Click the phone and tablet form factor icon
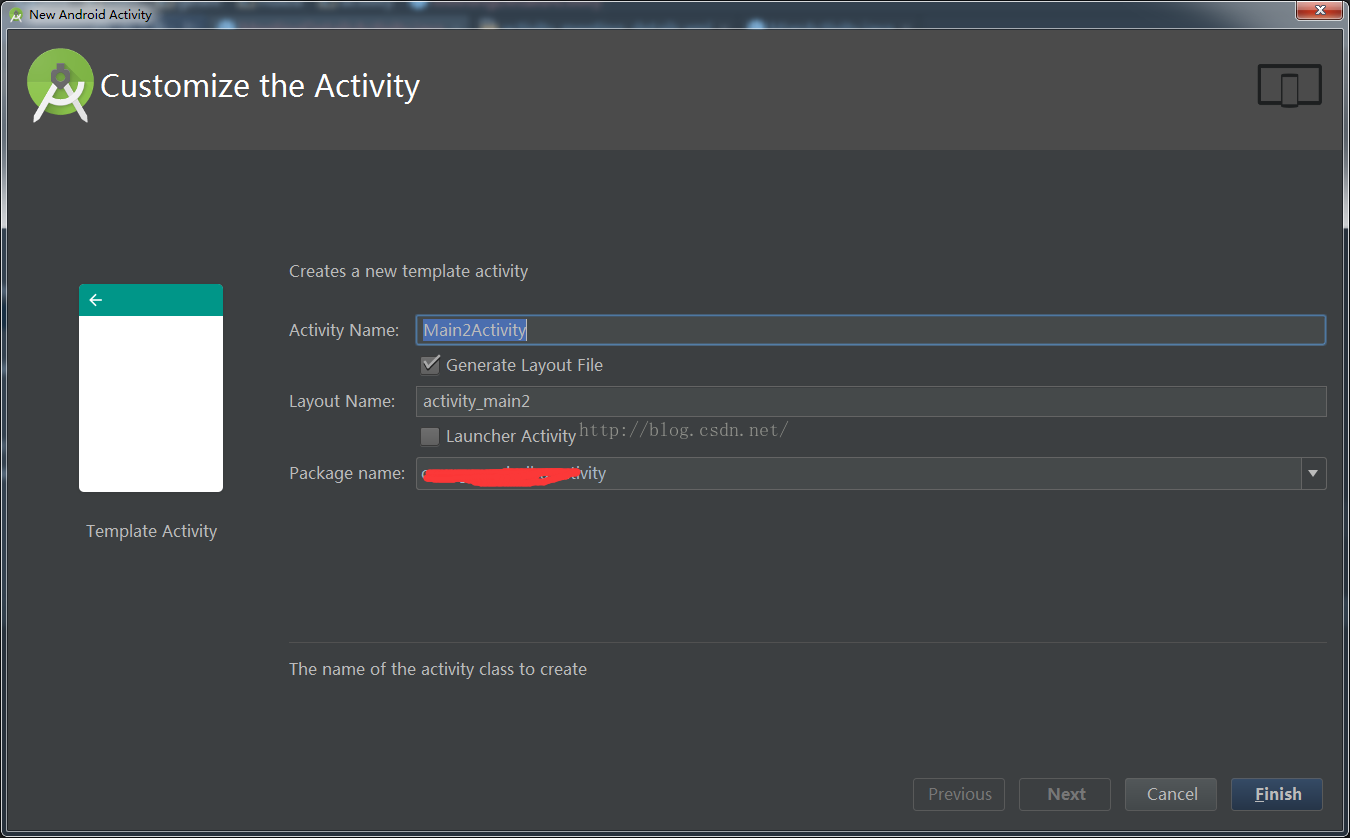Image resolution: width=1350 pixels, height=838 pixels. [x=1289, y=86]
